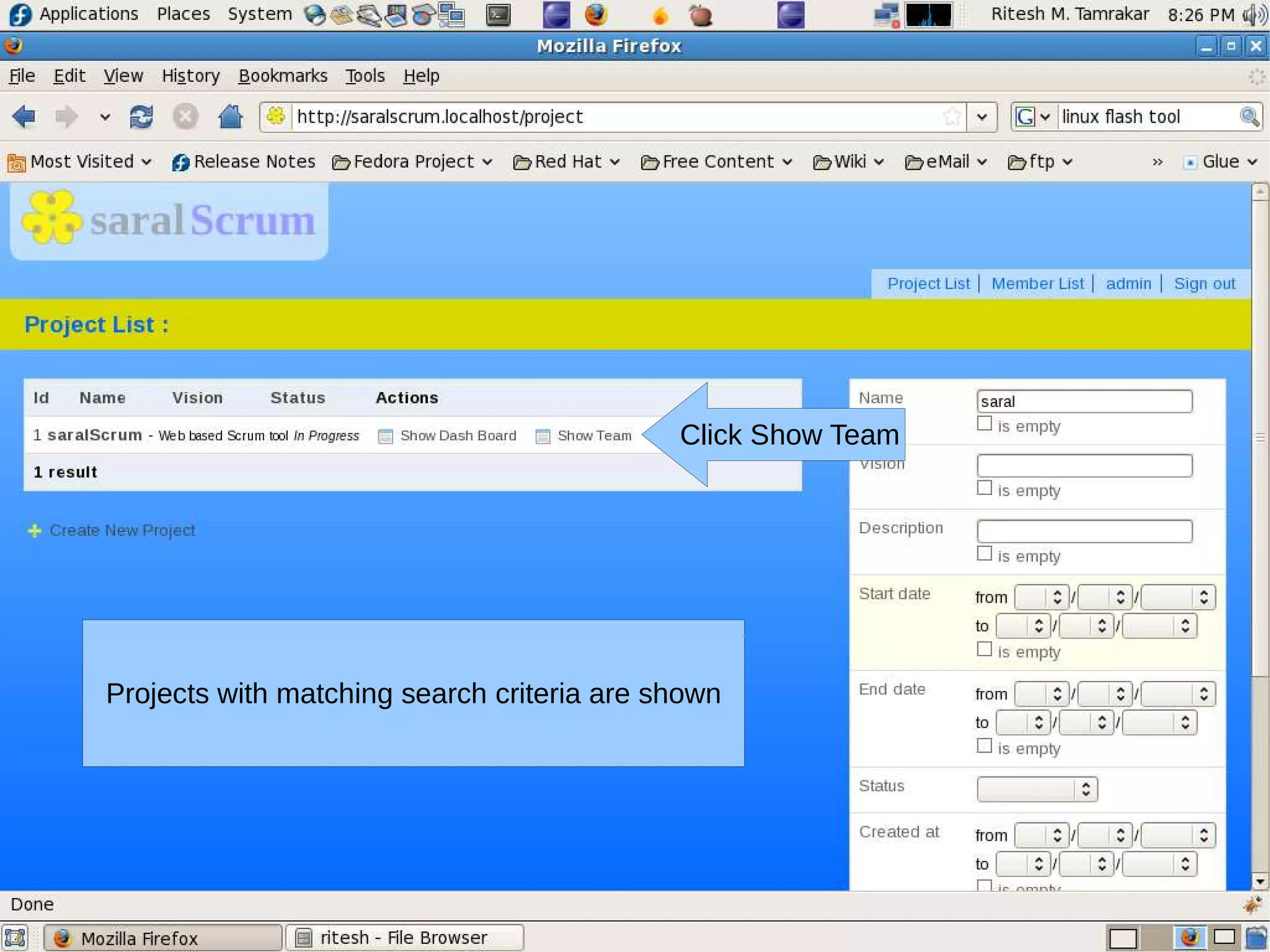Bookmark this page with the star icon
Screen dimensions: 1270x952
point(952,117)
